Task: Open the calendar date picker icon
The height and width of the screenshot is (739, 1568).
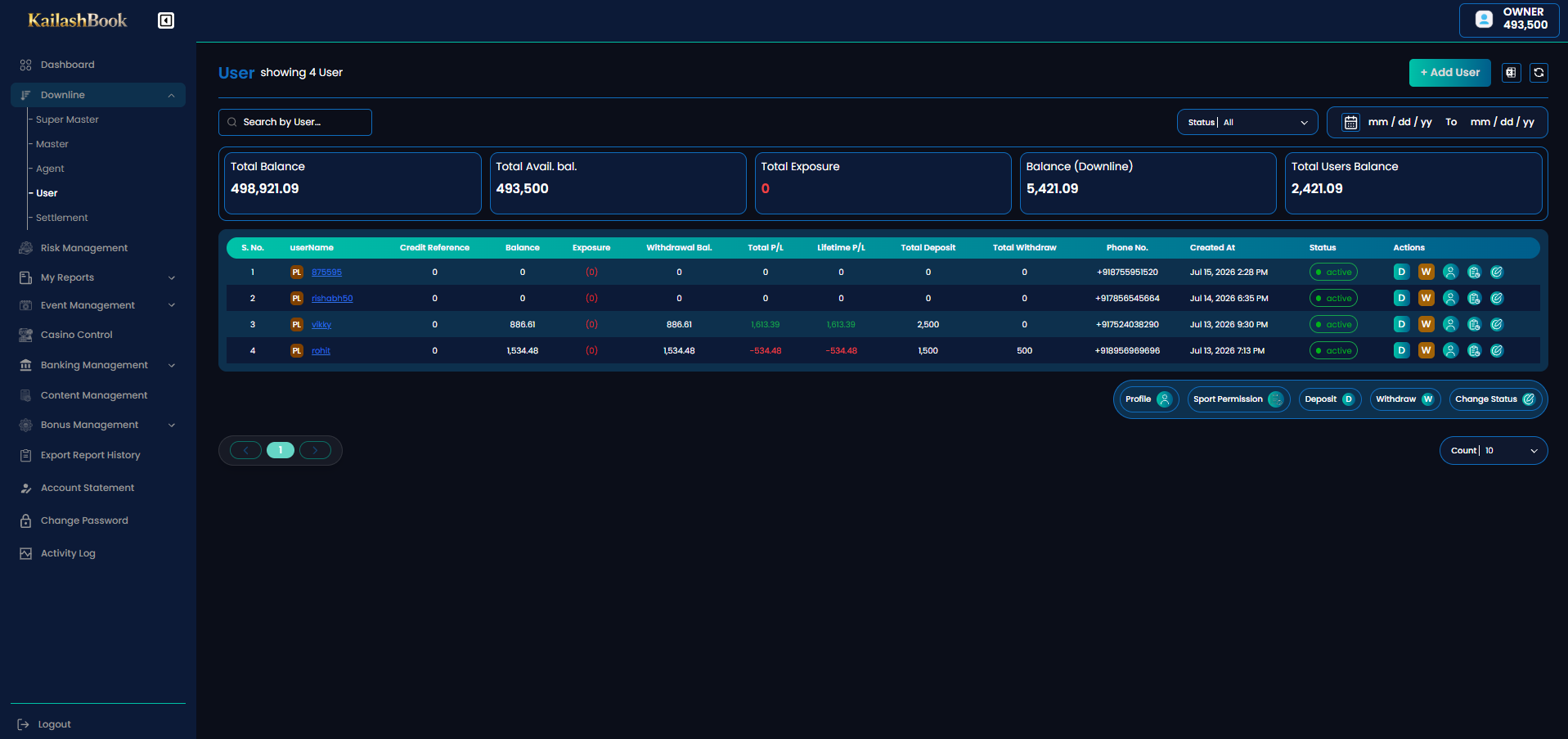Action: point(1350,122)
